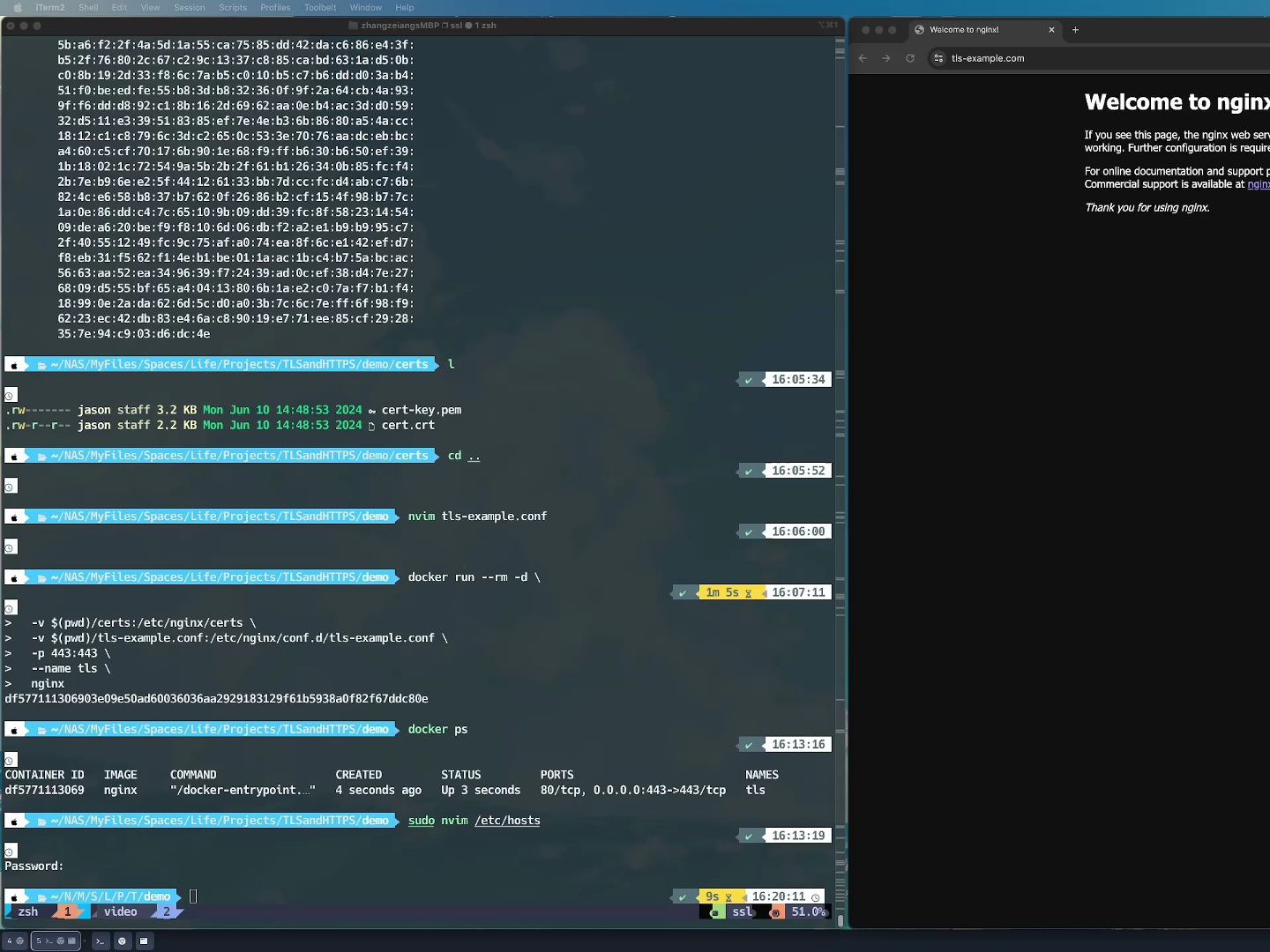Click the back navigation arrow in Chrome
The image size is (1270, 952).
pos(863,58)
